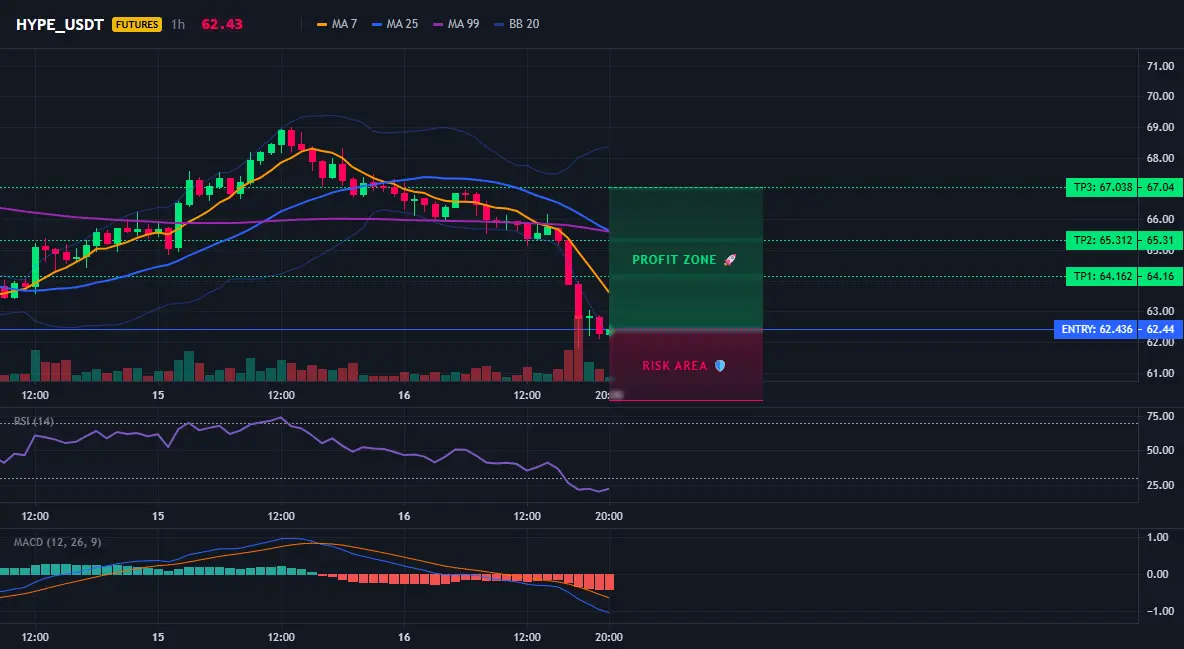Select the 1h timeframe label
Screen dimensions: 1184x649
177,24
